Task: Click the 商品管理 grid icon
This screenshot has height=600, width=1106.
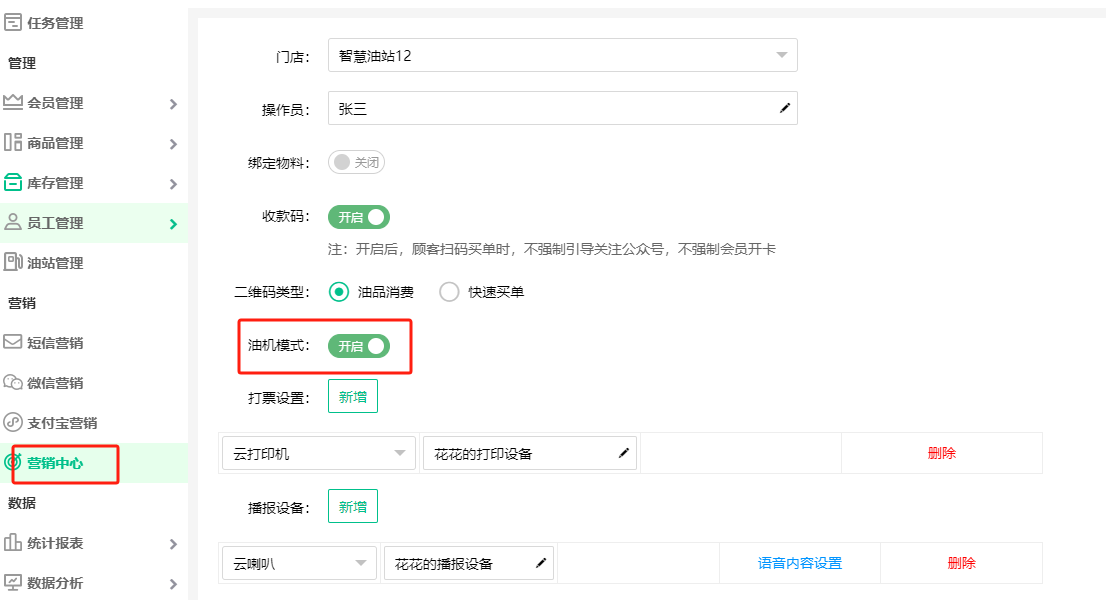Action: pos(13,143)
